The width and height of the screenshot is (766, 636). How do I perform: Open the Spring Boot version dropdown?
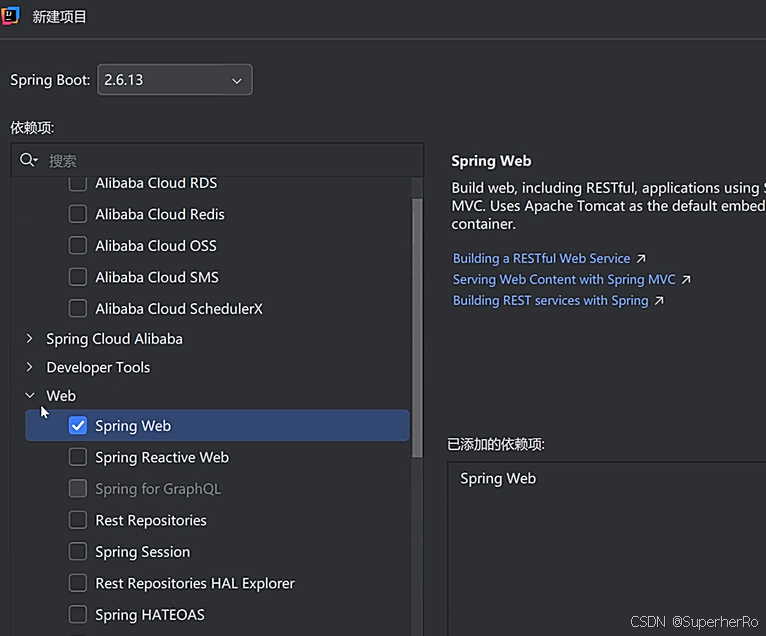tap(175, 80)
